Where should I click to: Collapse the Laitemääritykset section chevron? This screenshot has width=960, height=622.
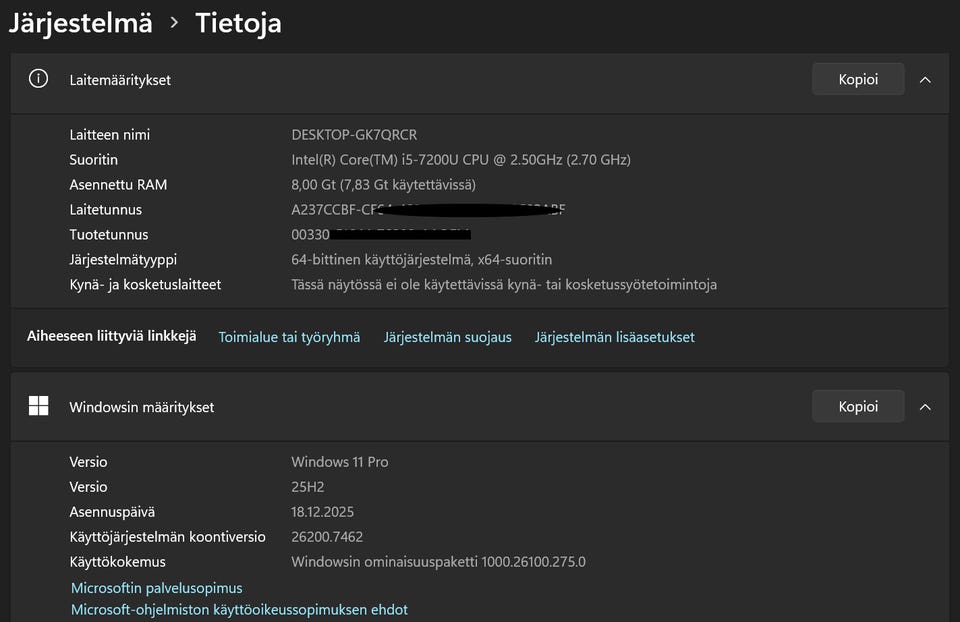[x=925, y=79]
